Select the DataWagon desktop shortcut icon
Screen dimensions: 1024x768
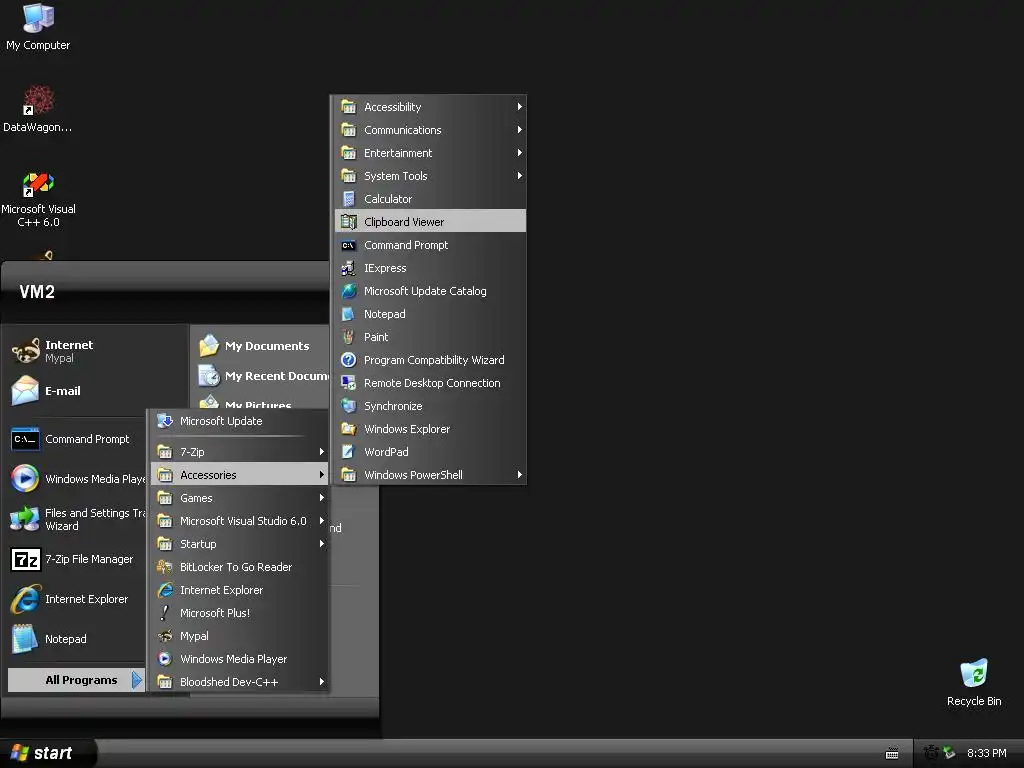(x=39, y=100)
